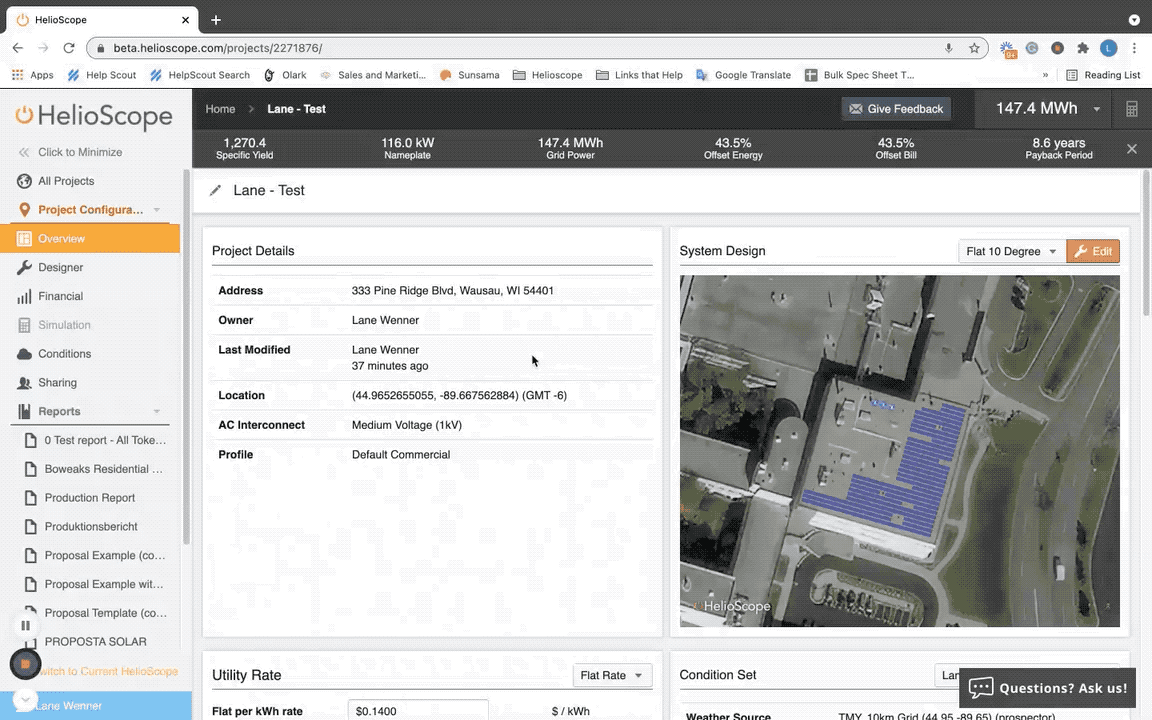The height and width of the screenshot is (720, 1152).
Task: Click the HelioScope logo
Action: pos(94,116)
